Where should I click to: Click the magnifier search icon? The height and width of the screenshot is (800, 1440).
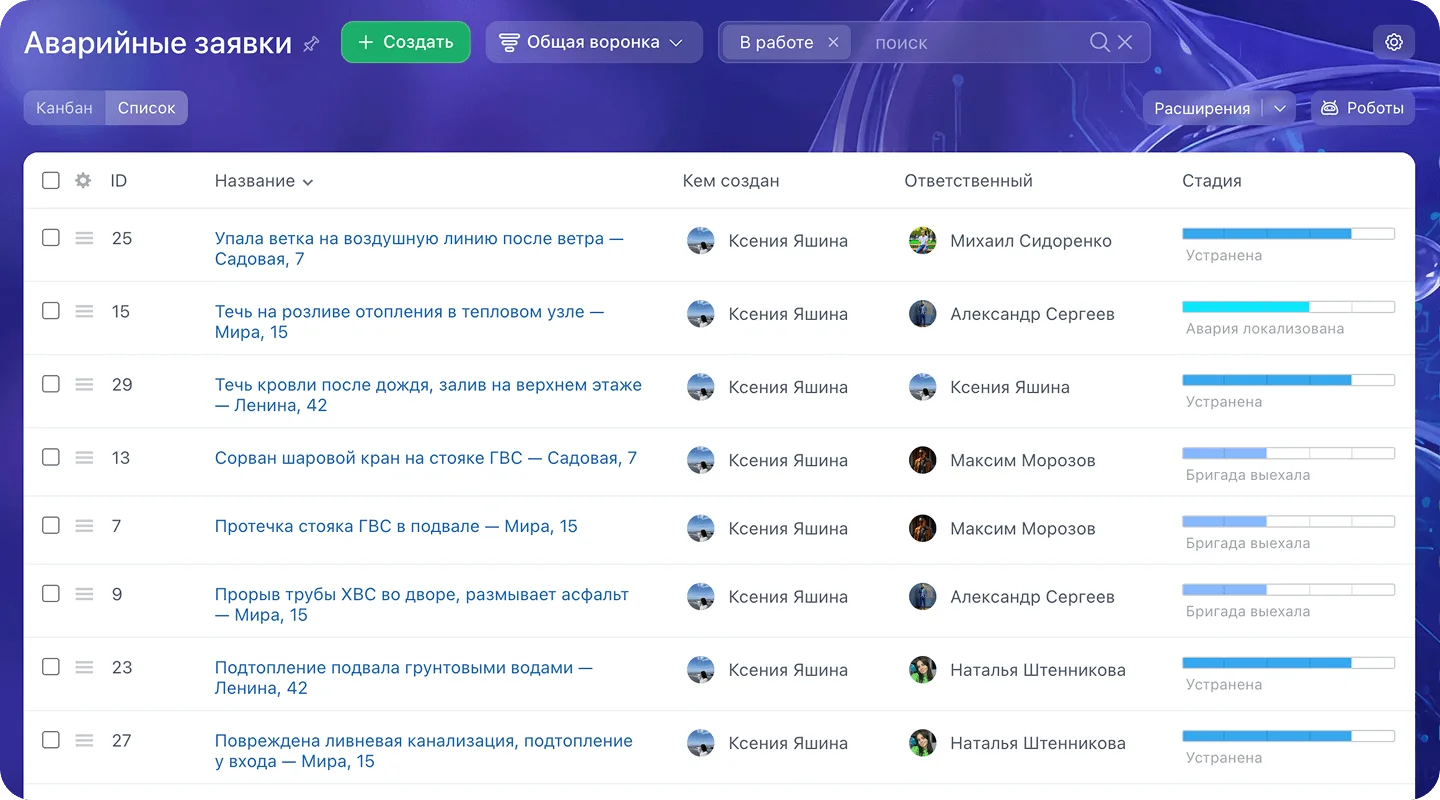click(1099, 42)
